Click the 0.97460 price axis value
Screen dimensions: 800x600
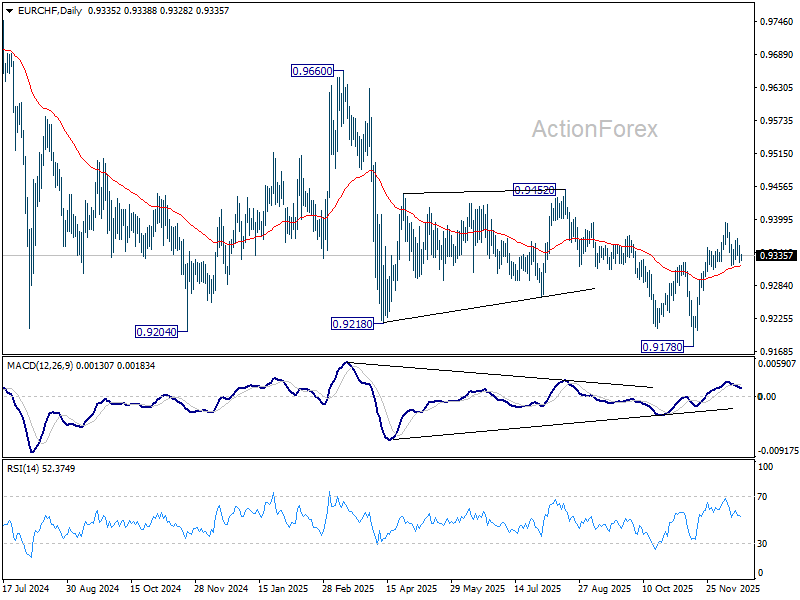tap(777, 21)
